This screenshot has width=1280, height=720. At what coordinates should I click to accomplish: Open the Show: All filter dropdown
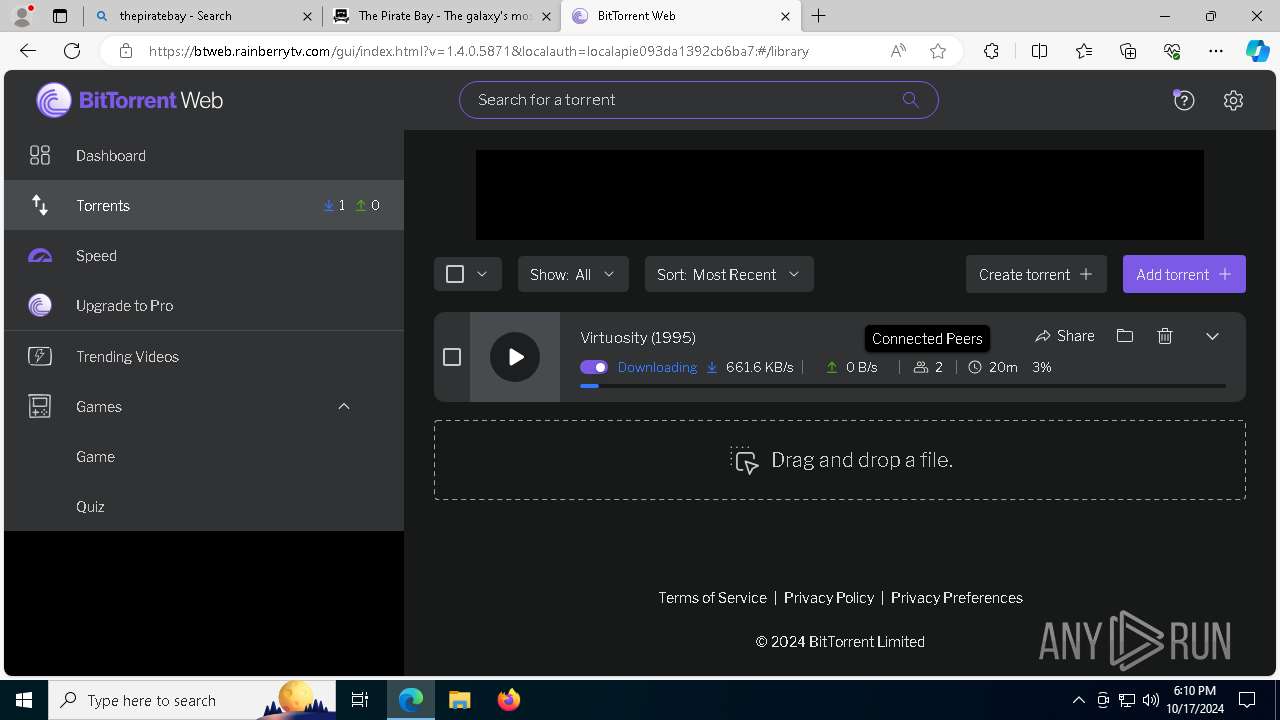pyautogui.click(x=573, y=274)
